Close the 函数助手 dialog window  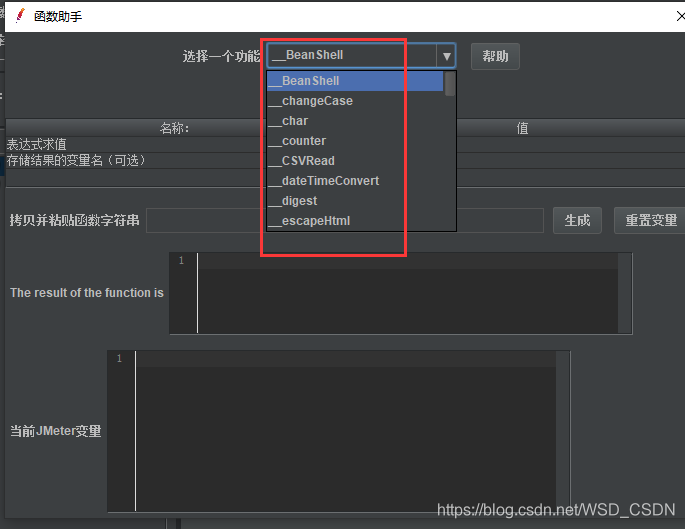tap(680, 16)
